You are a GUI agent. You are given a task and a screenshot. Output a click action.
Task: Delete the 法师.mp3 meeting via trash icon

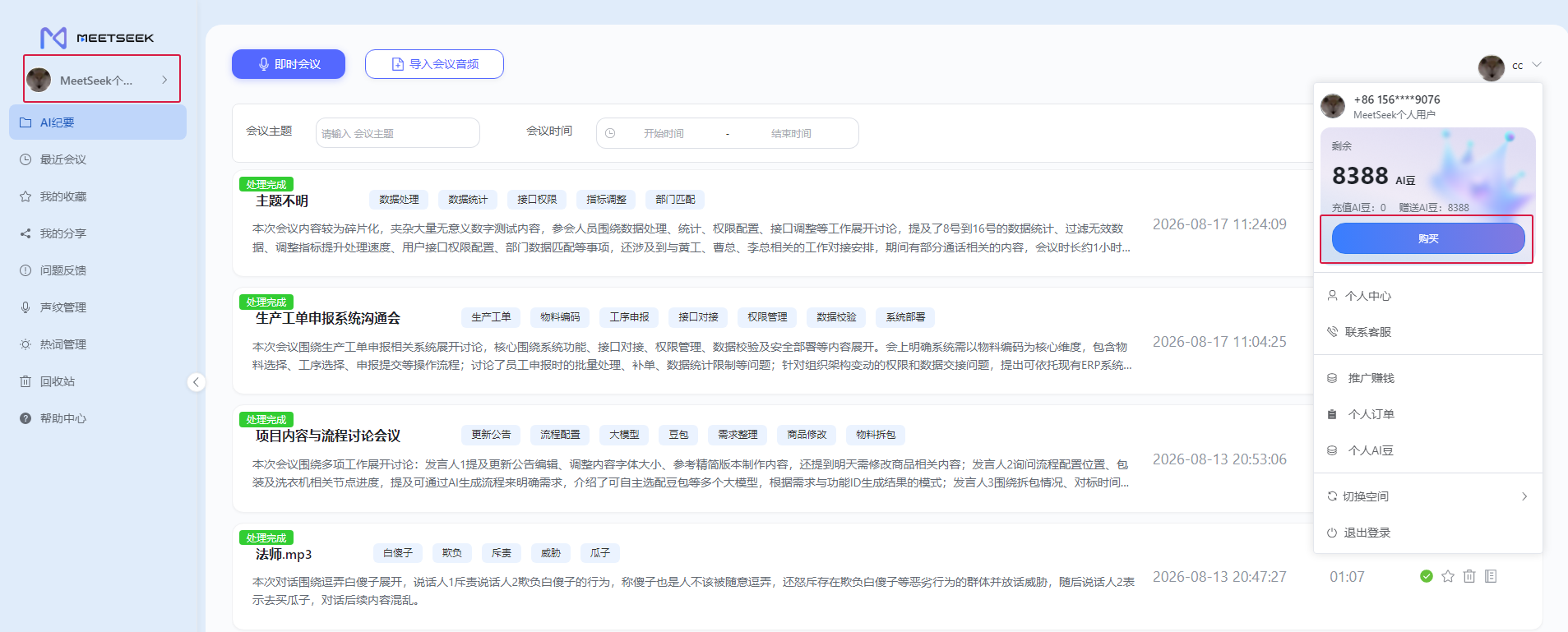point(1469,576)
